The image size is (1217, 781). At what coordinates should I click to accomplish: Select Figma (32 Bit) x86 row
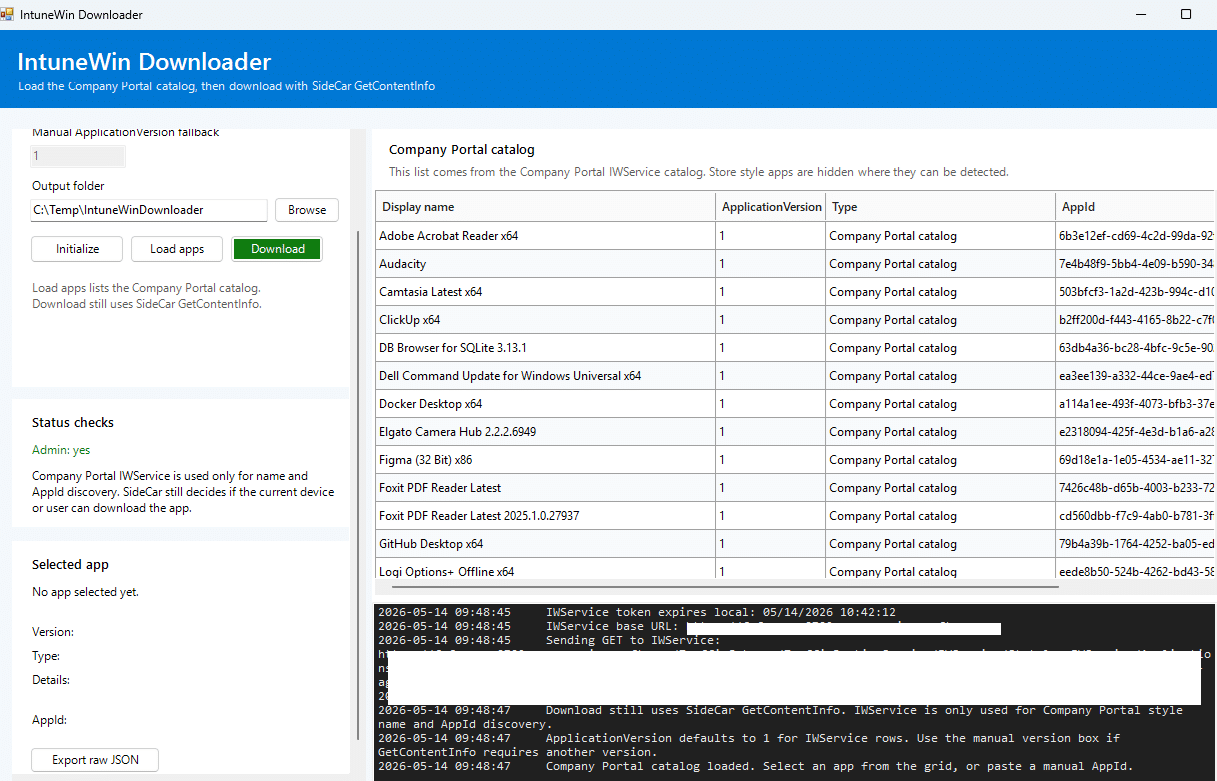point(796,460)
